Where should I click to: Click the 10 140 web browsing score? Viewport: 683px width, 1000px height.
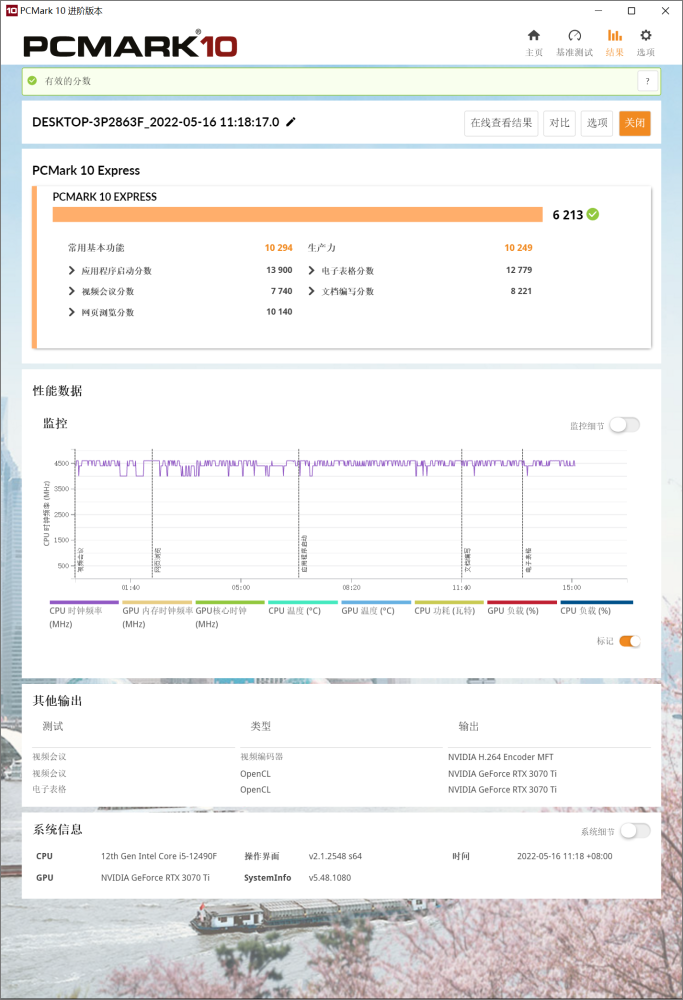point(279,312)
